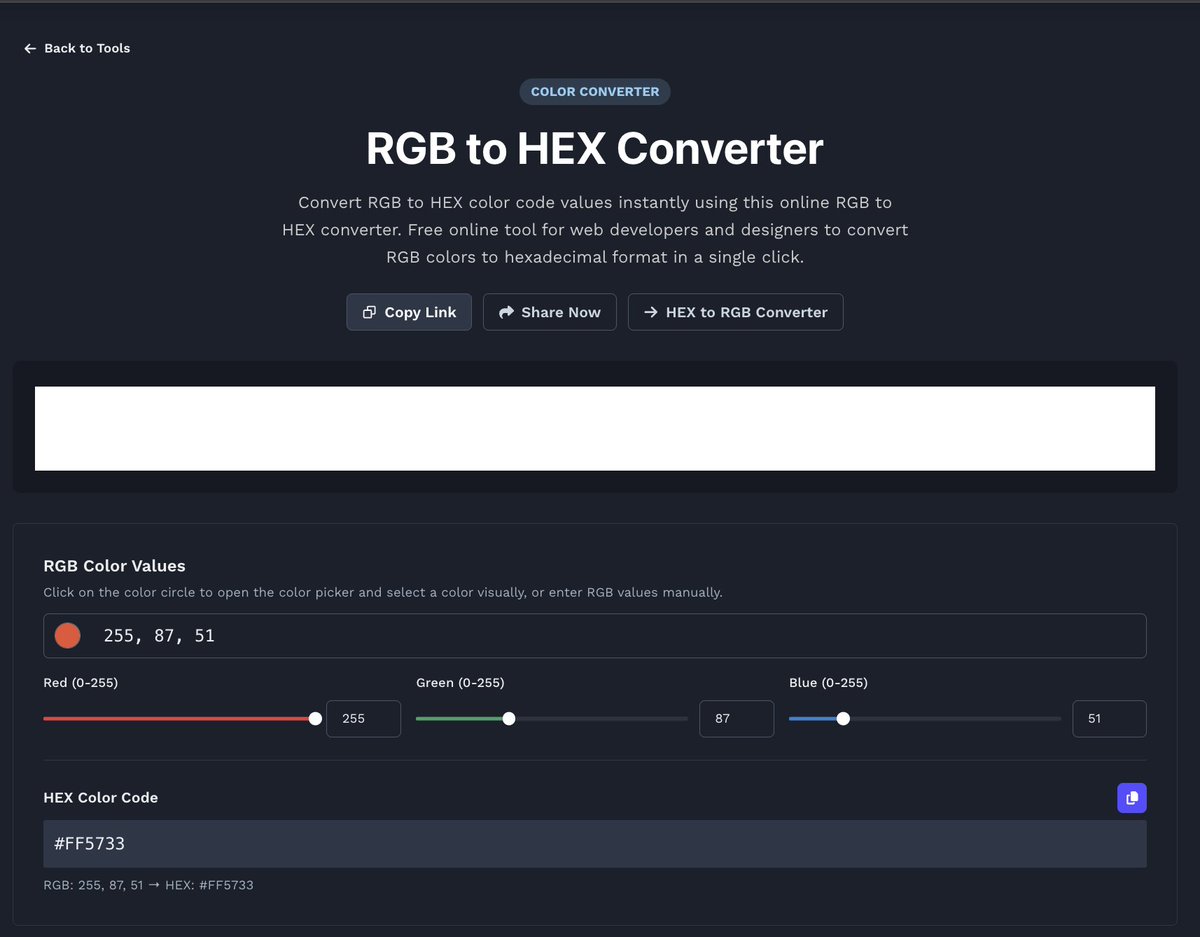Click the RGB to HEX summary line

(148, 885)
